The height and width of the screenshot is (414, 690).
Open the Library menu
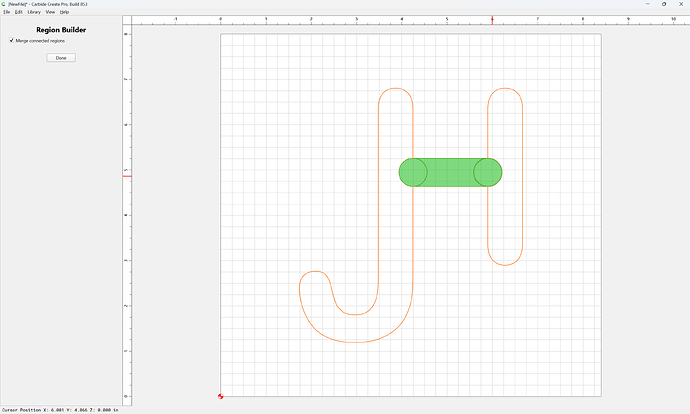[x=34, y=12]
